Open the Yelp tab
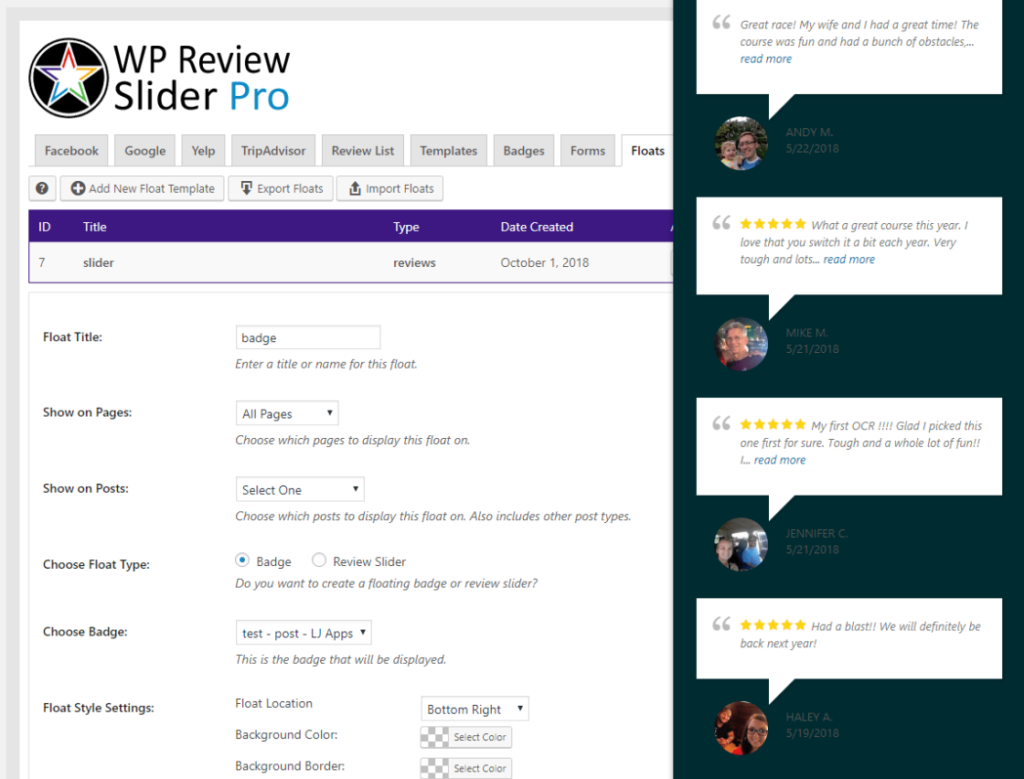The width and height of the screenshot is (1024, 779). (x=203, y=151)
